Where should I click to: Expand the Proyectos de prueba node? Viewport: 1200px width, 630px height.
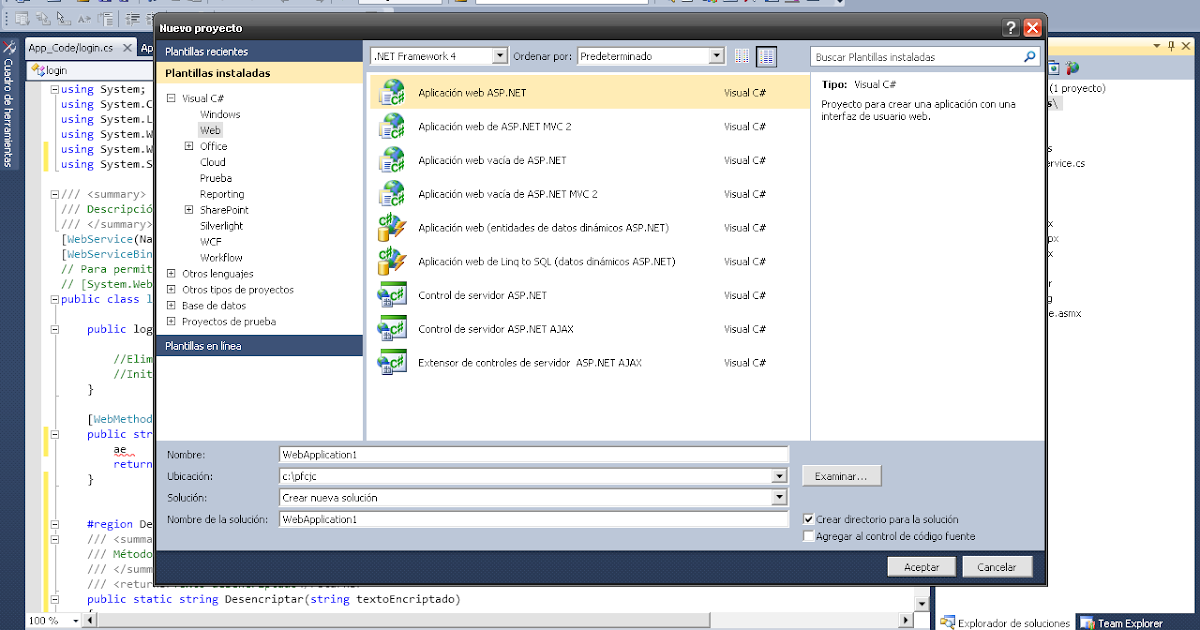pos(172,321)
